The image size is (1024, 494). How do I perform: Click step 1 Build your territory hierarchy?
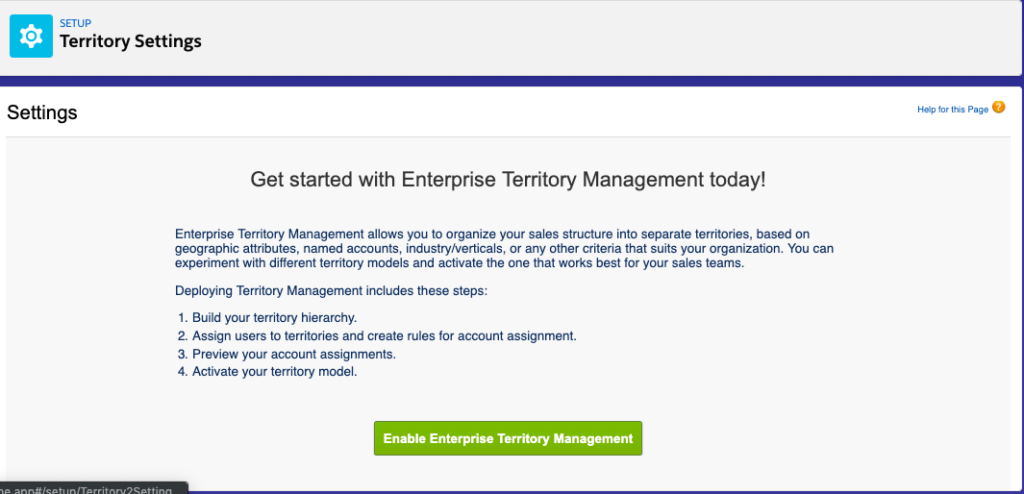[x=268, y=318]
